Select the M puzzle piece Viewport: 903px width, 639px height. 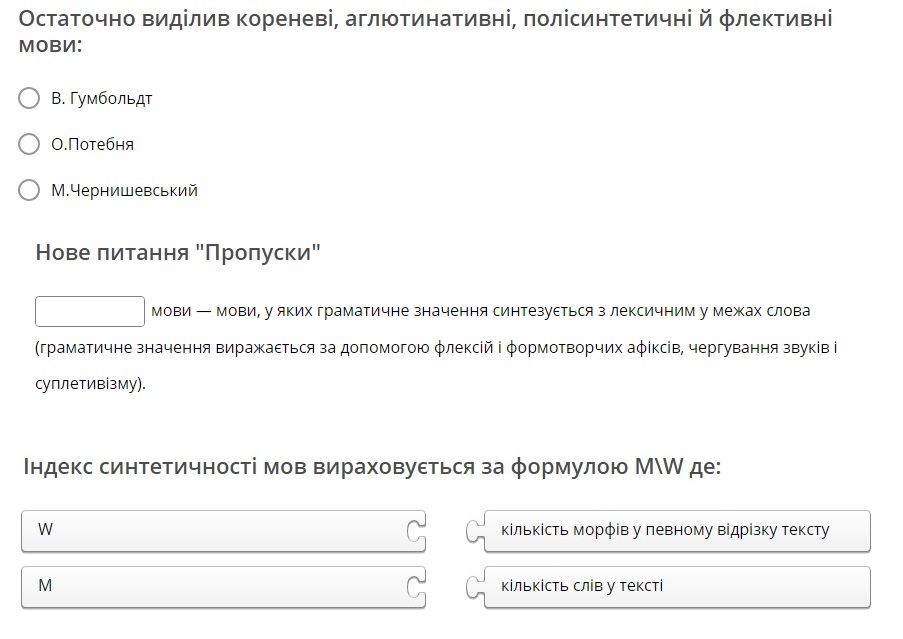pyautogui.click(x=223, y=587)
